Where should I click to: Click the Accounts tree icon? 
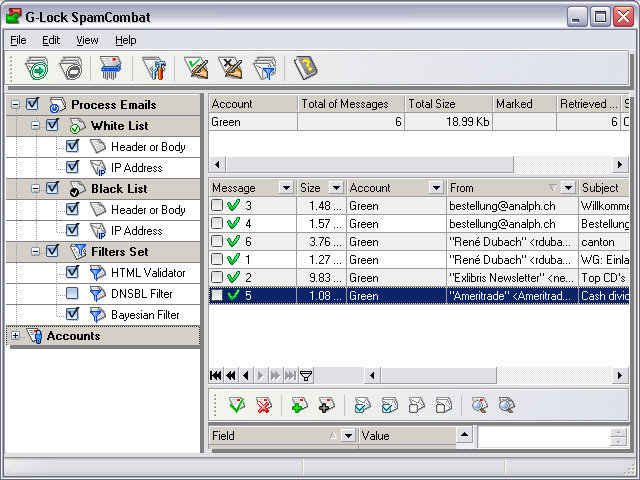[x=35, y=336]
